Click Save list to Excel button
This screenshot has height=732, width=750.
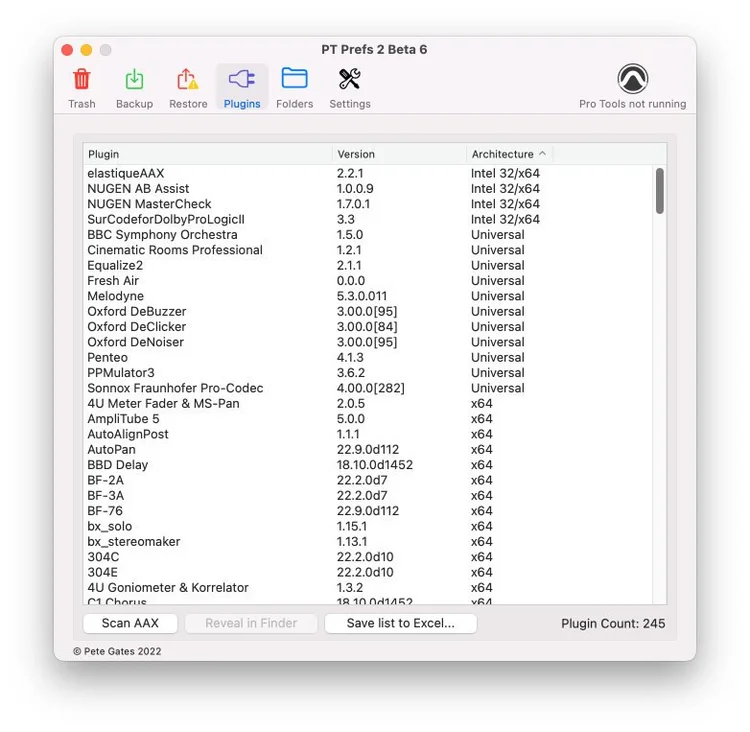click(x=400, y=623)
